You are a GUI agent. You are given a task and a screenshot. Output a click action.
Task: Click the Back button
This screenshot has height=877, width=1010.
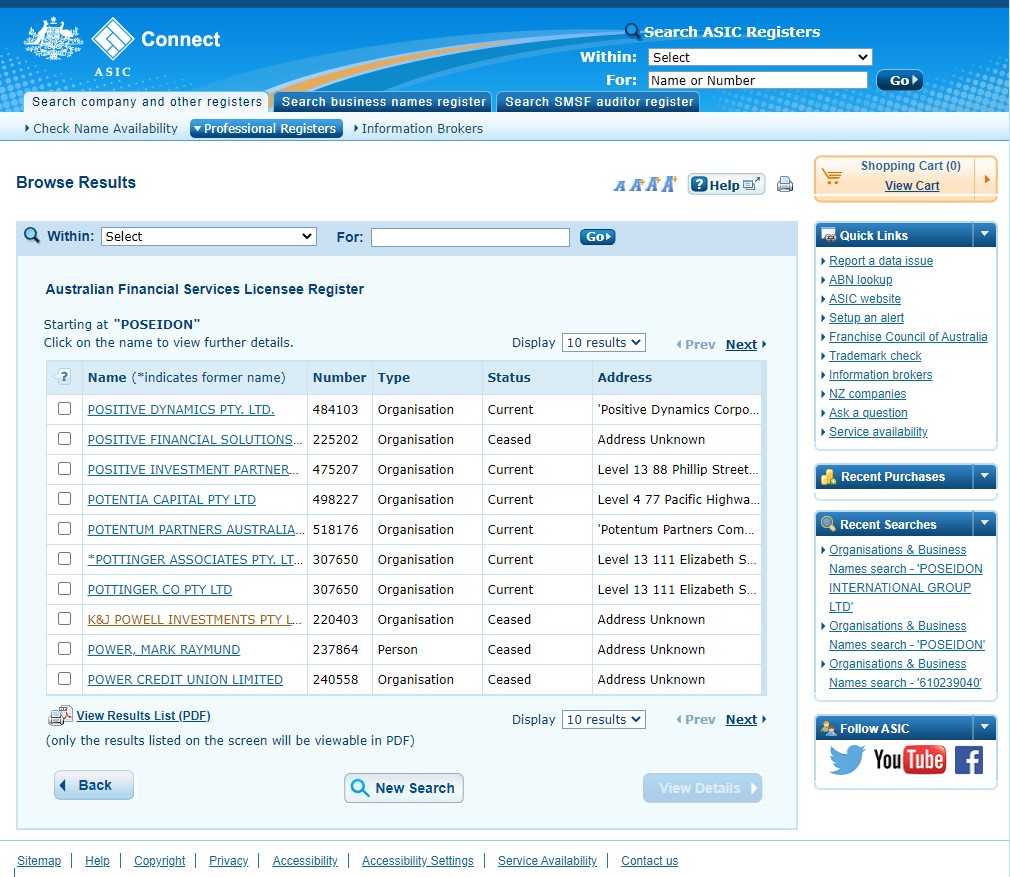point(94,785)
